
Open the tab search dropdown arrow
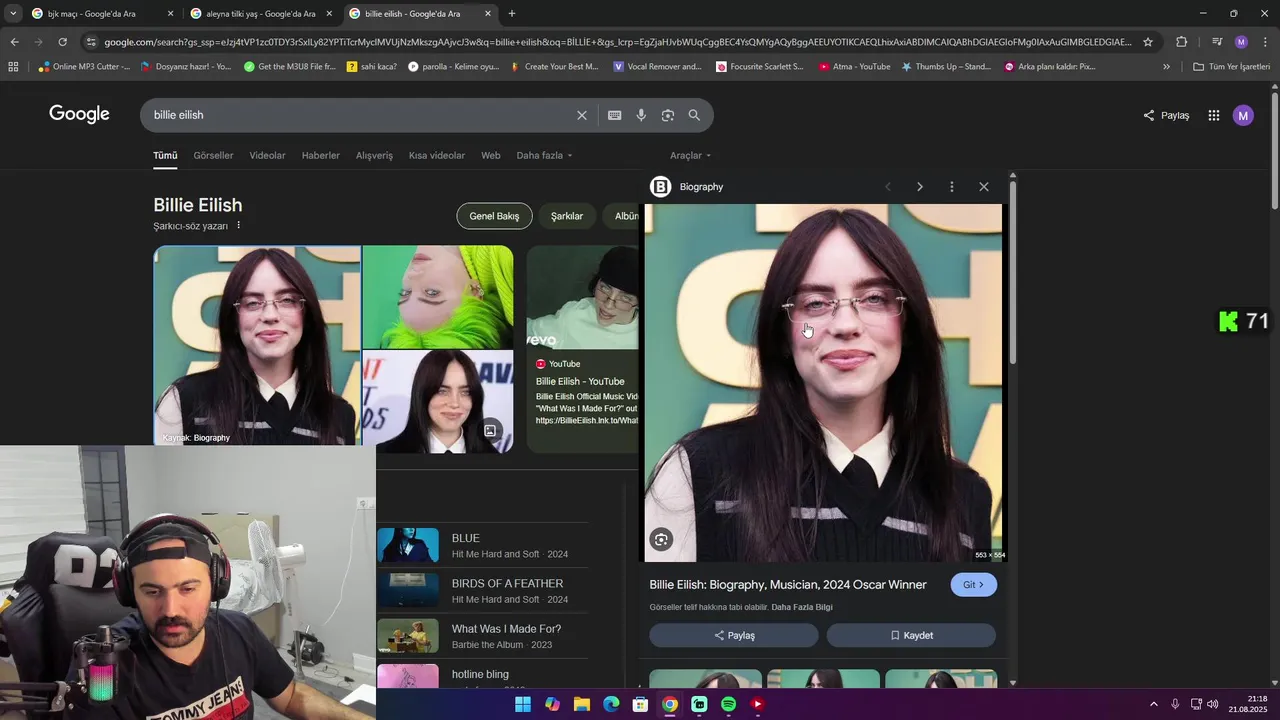coord(13,14)
